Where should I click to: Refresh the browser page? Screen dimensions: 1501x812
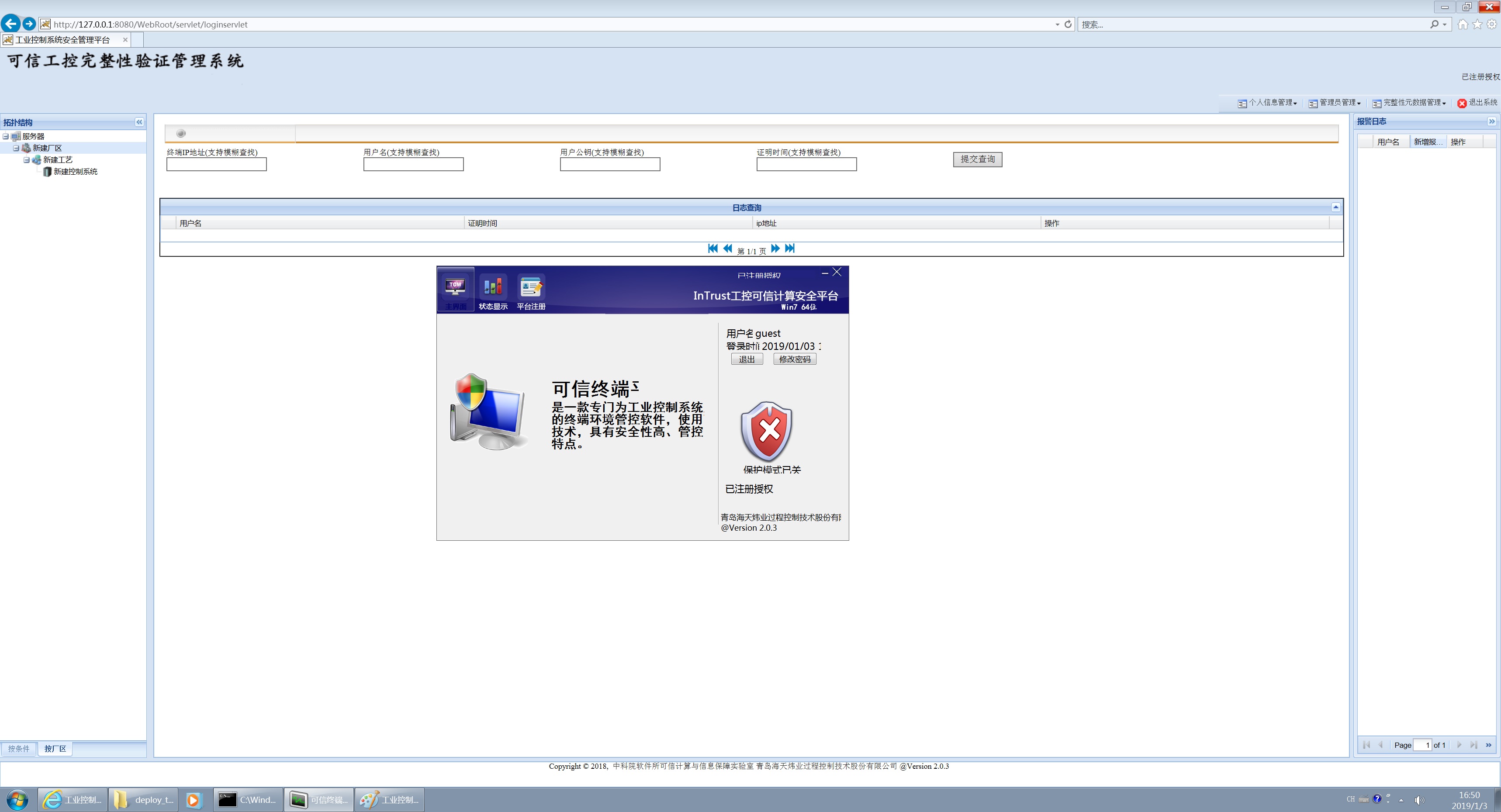pos(1068,24)
